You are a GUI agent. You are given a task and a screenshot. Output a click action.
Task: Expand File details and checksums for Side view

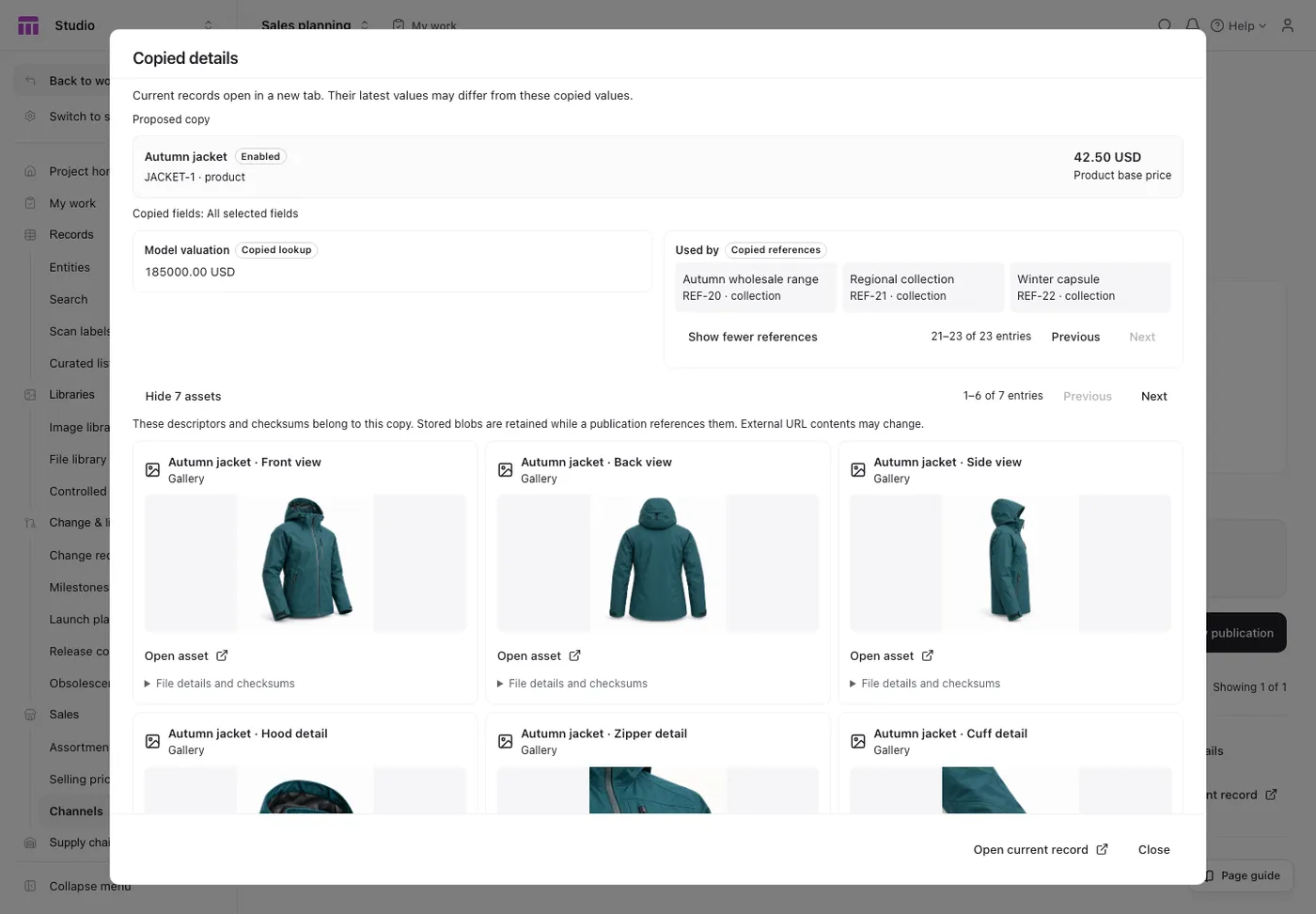click(x=925, y=684)
